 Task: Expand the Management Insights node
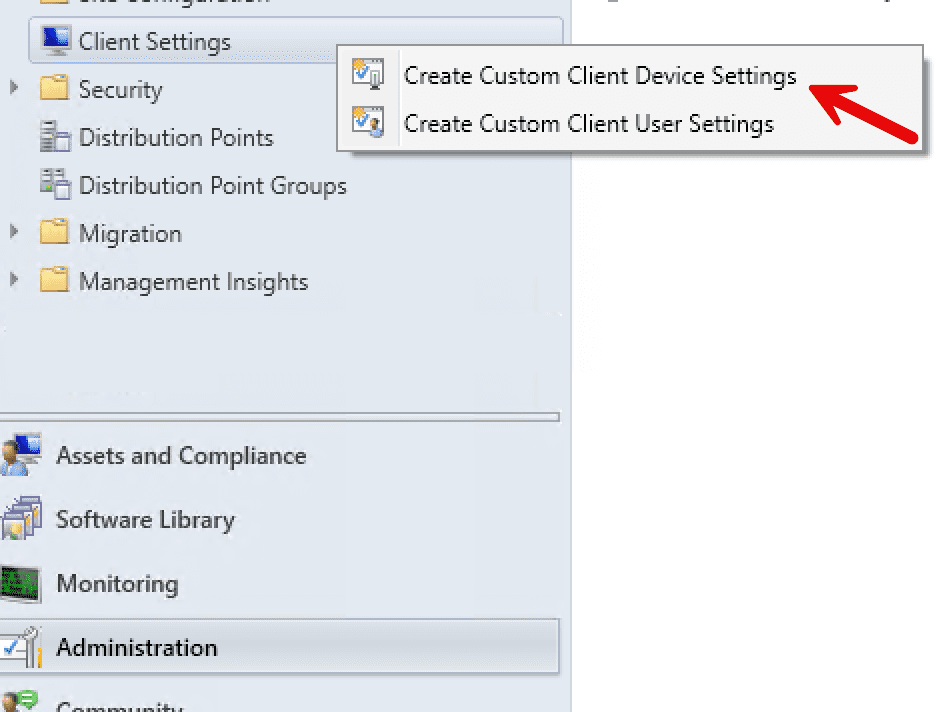[12, 281]
